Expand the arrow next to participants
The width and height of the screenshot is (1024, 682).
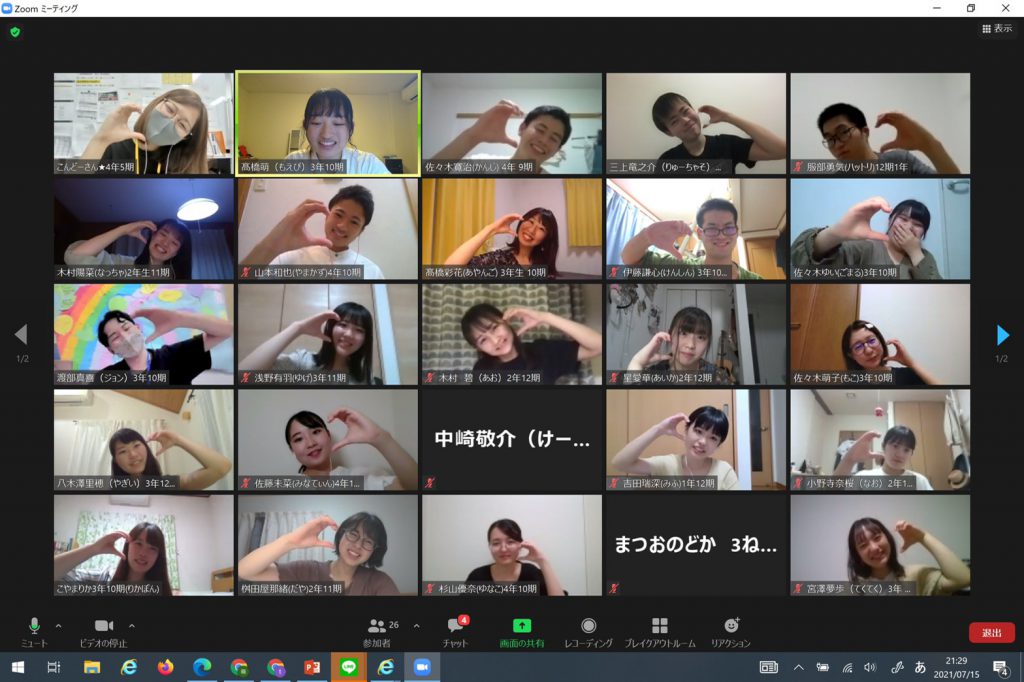click(416, 626)
